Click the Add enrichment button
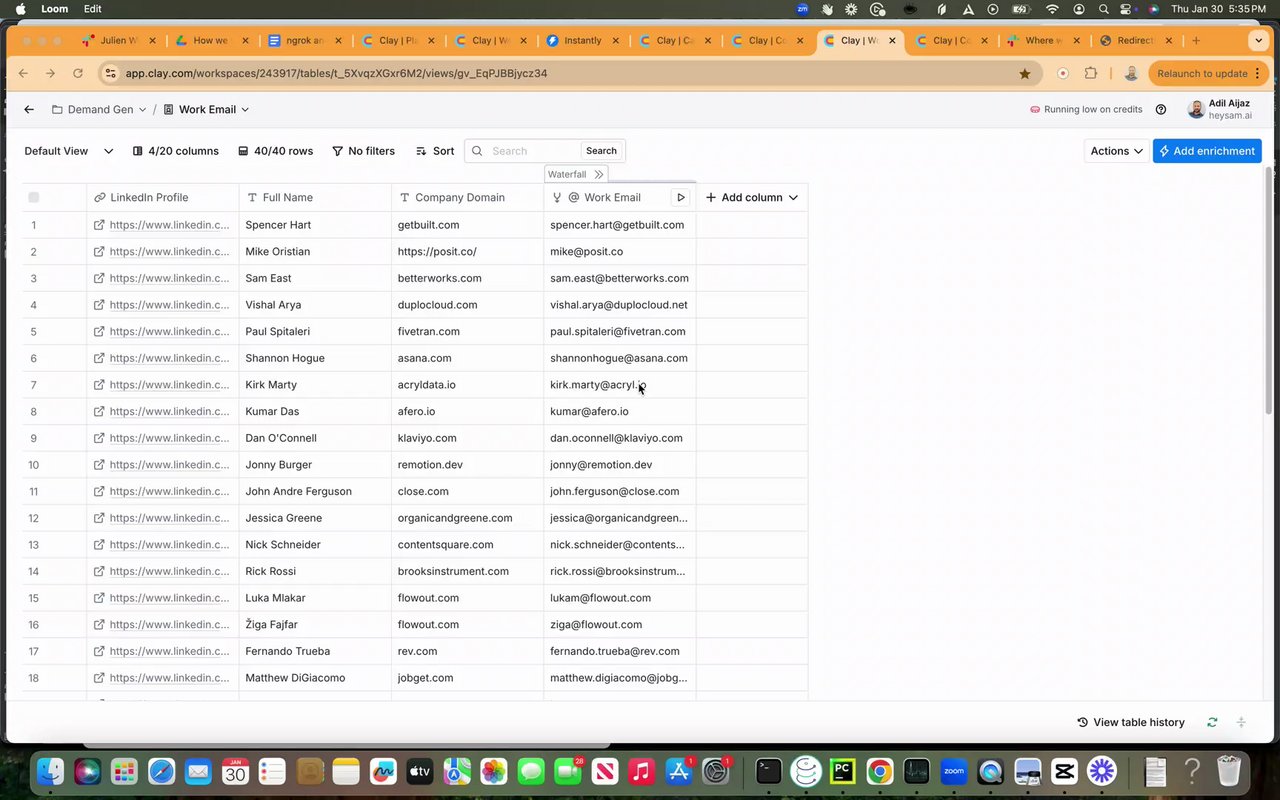The width and height of the screenshot is (1280, 800). coord(1207,151)
